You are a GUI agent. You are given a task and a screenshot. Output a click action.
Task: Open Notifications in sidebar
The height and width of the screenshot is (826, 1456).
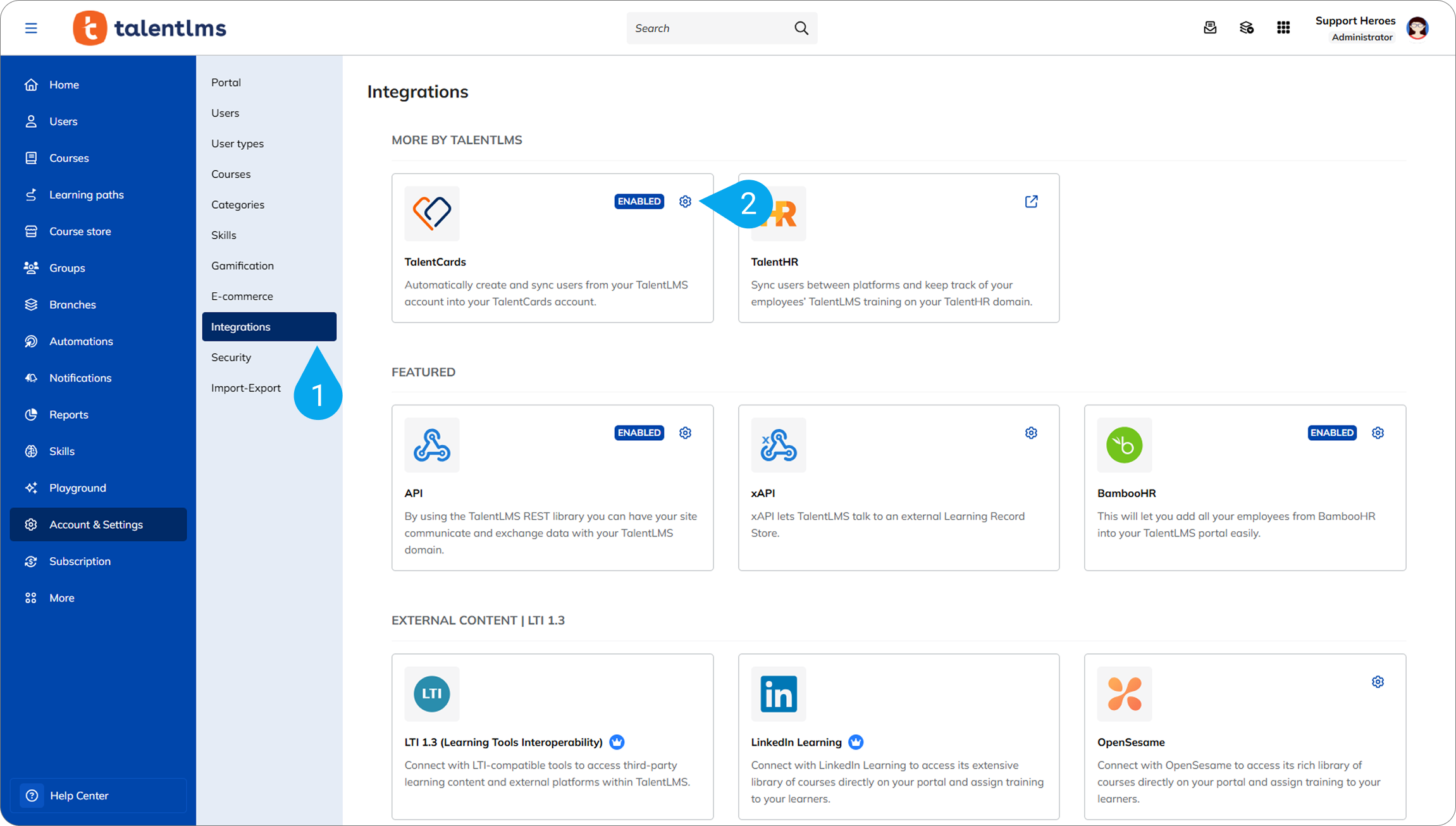click(98, 378)
